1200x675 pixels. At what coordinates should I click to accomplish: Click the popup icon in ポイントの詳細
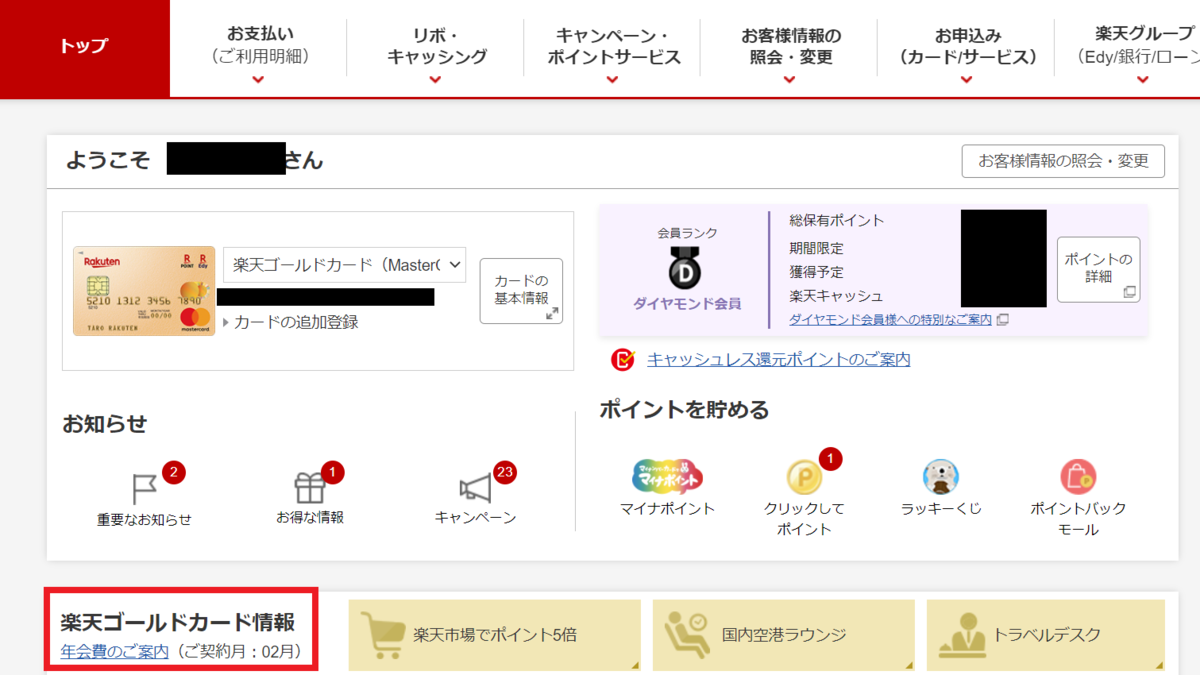pyautogui.click(x=1130, y=292)
